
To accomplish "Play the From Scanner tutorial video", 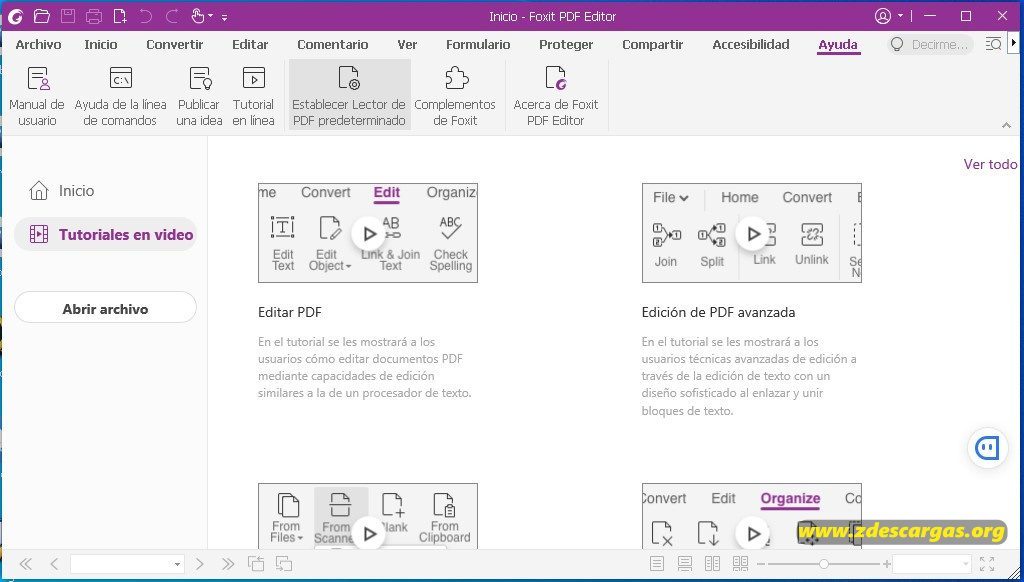I will click(368, 533).
